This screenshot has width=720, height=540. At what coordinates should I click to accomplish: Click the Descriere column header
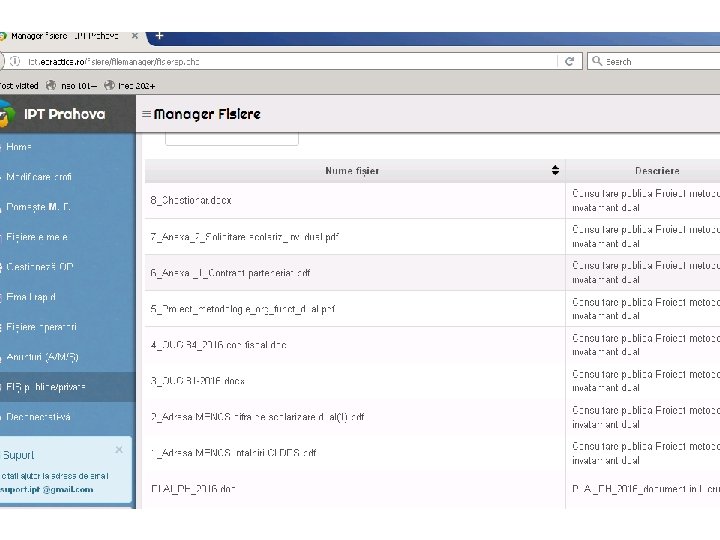pos(657,171)
